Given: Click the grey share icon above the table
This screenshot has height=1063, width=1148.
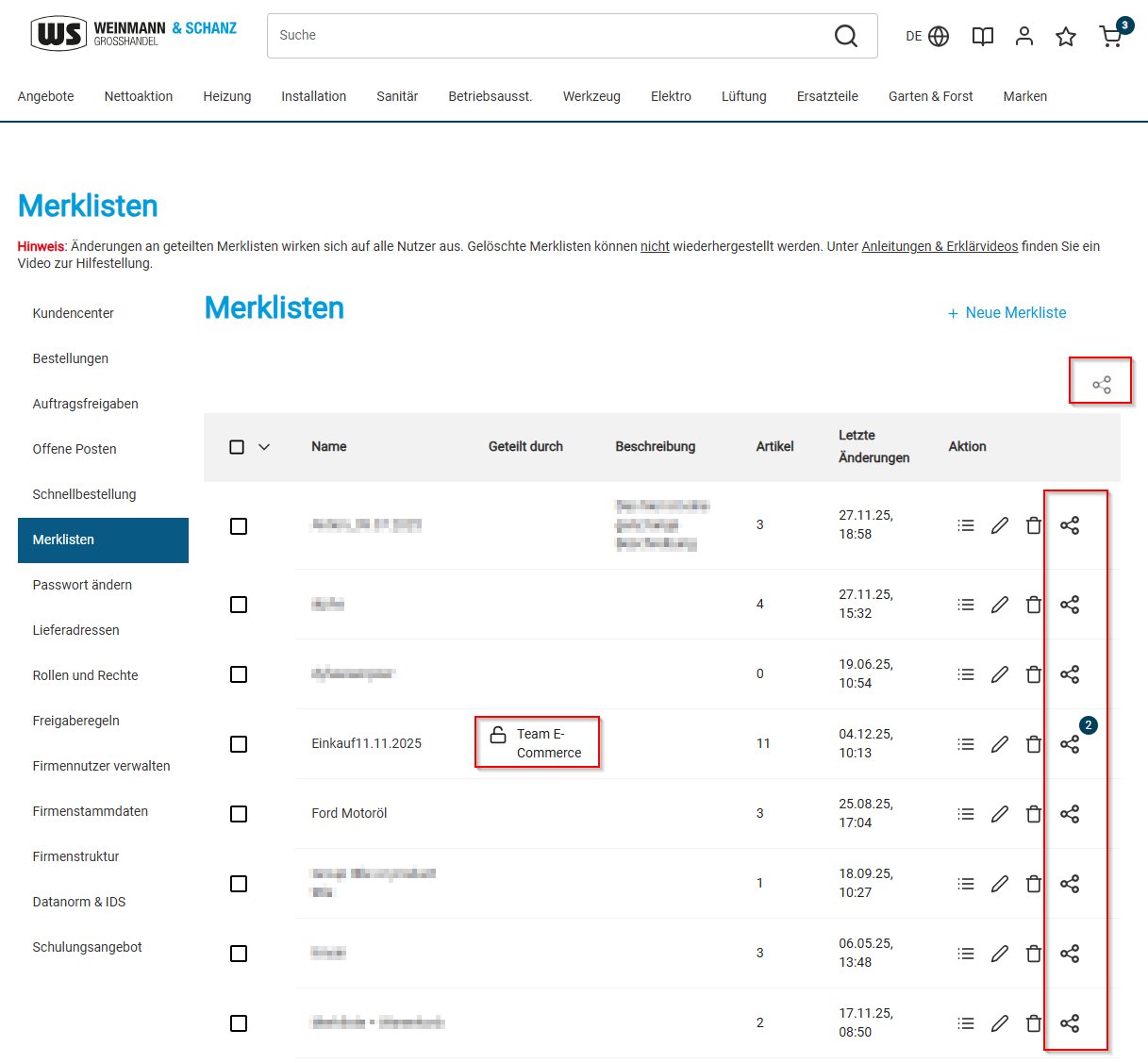Looking at the screenshot, I should coord(1102,385).
